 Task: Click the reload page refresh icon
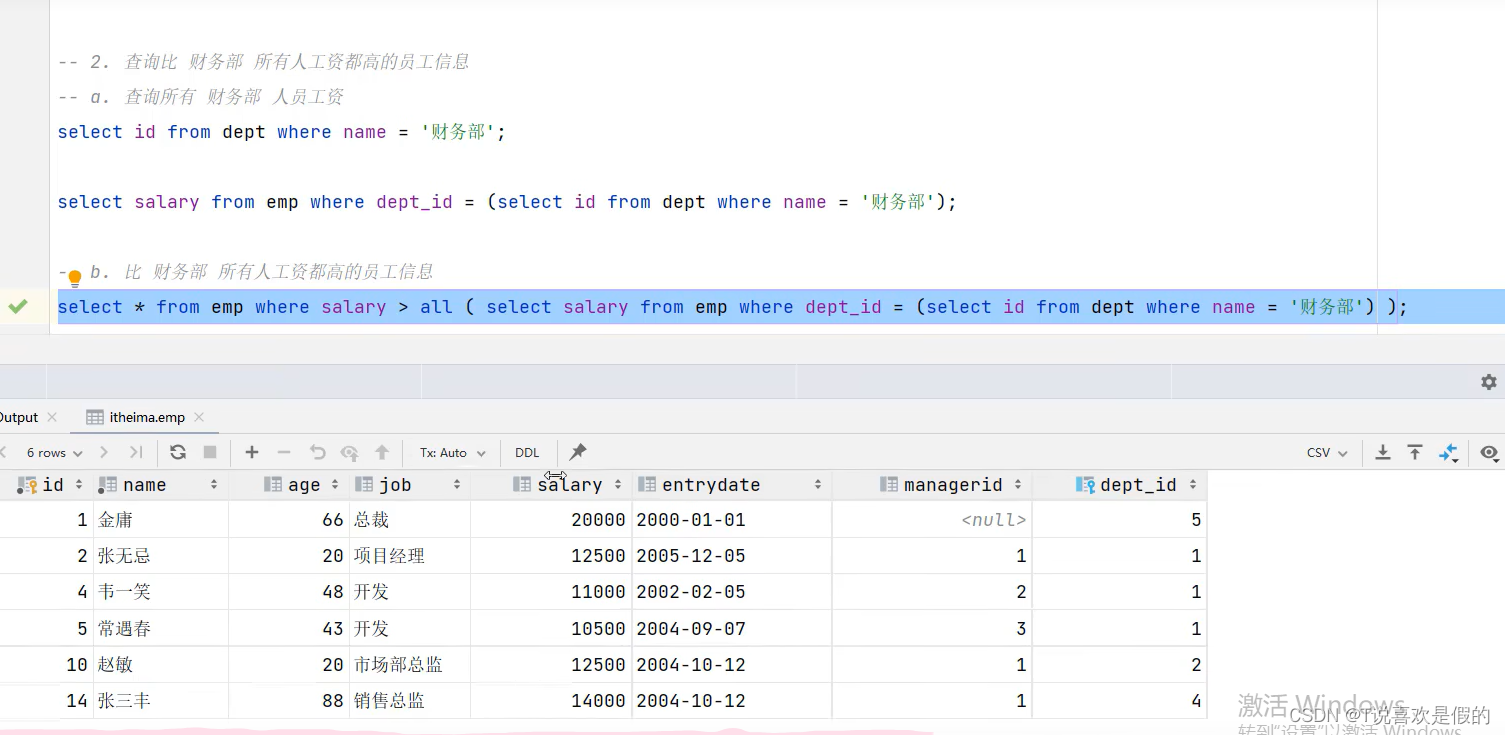click(178, 452)
